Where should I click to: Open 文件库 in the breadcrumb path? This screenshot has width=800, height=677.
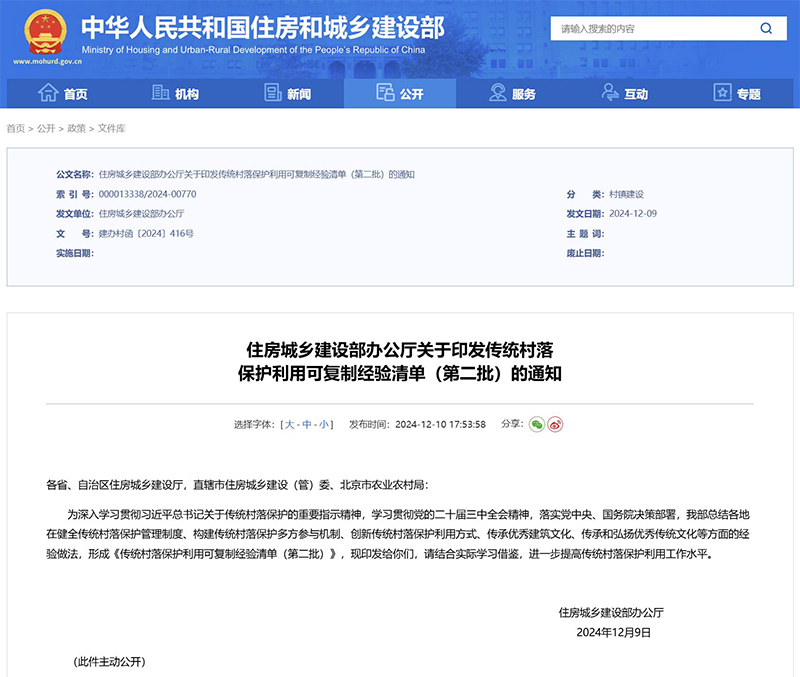click(x=112, y=129)
